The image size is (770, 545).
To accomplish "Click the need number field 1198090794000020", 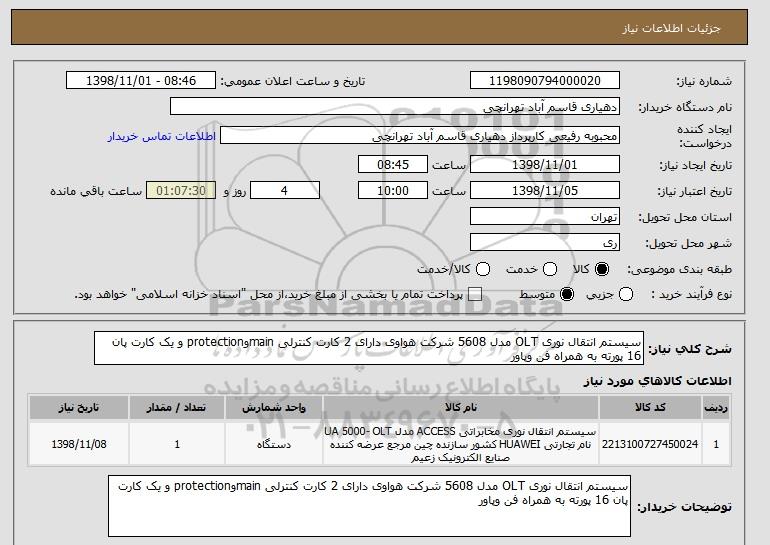I will click(545, 80).
